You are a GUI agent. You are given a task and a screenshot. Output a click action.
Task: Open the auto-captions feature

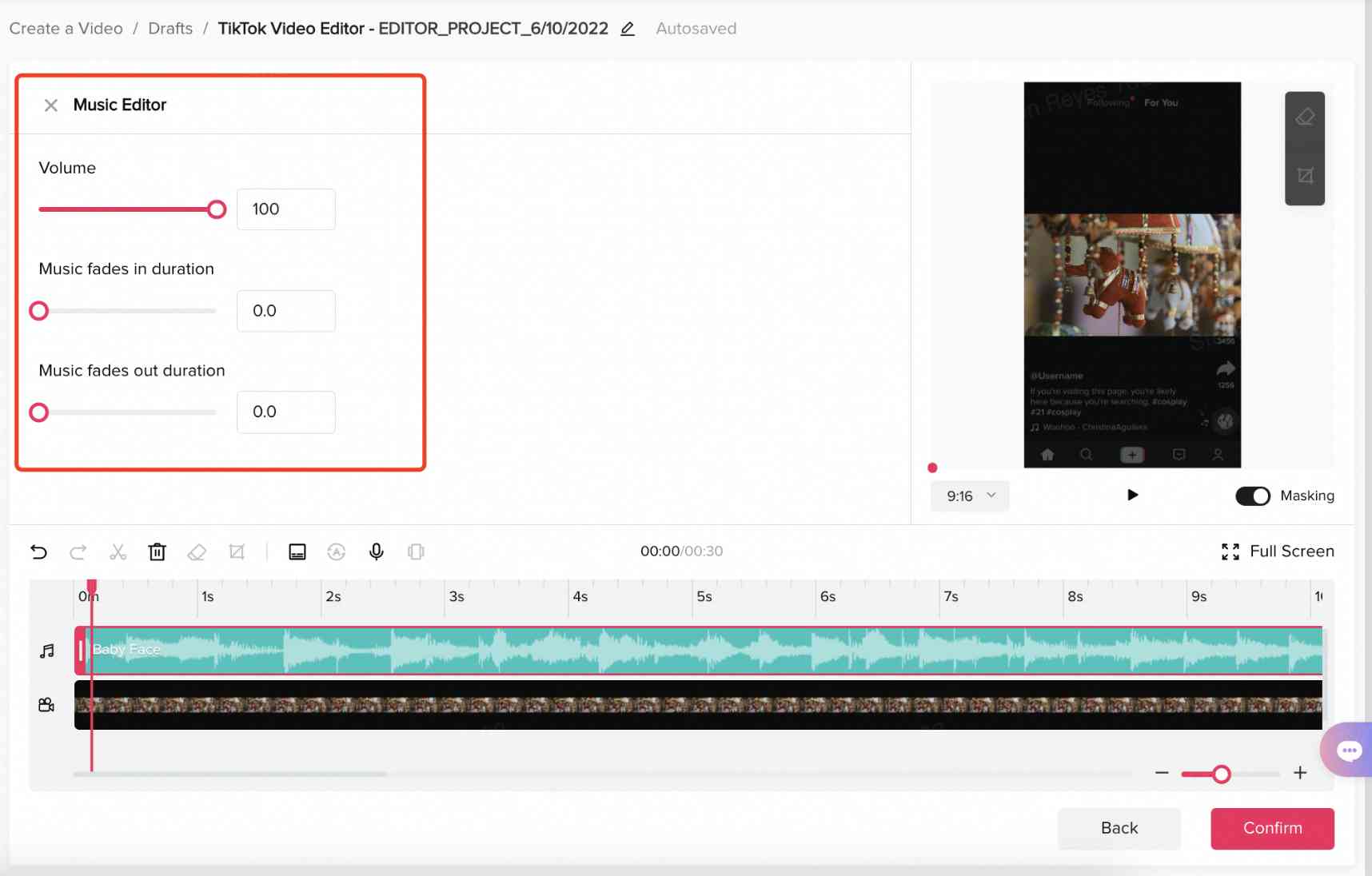pos(336,551)
